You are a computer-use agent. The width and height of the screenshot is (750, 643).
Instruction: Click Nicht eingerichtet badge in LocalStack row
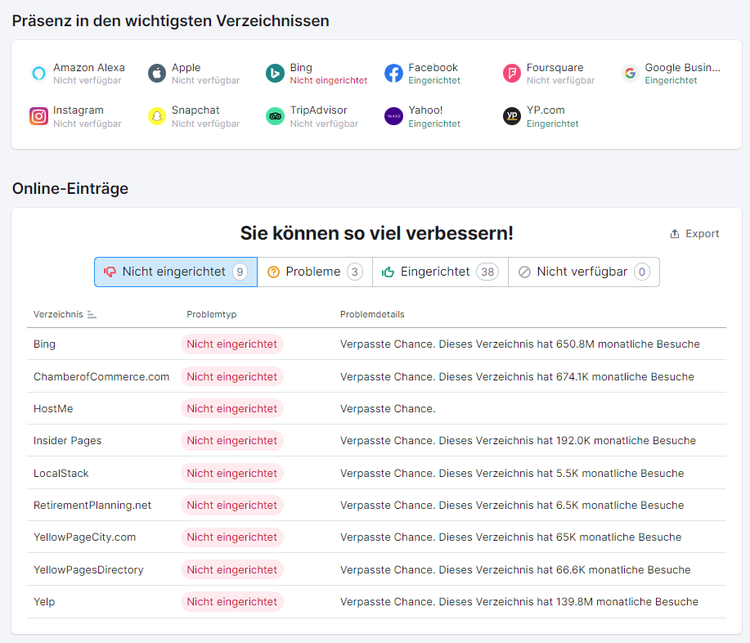(x=232, y=473)
